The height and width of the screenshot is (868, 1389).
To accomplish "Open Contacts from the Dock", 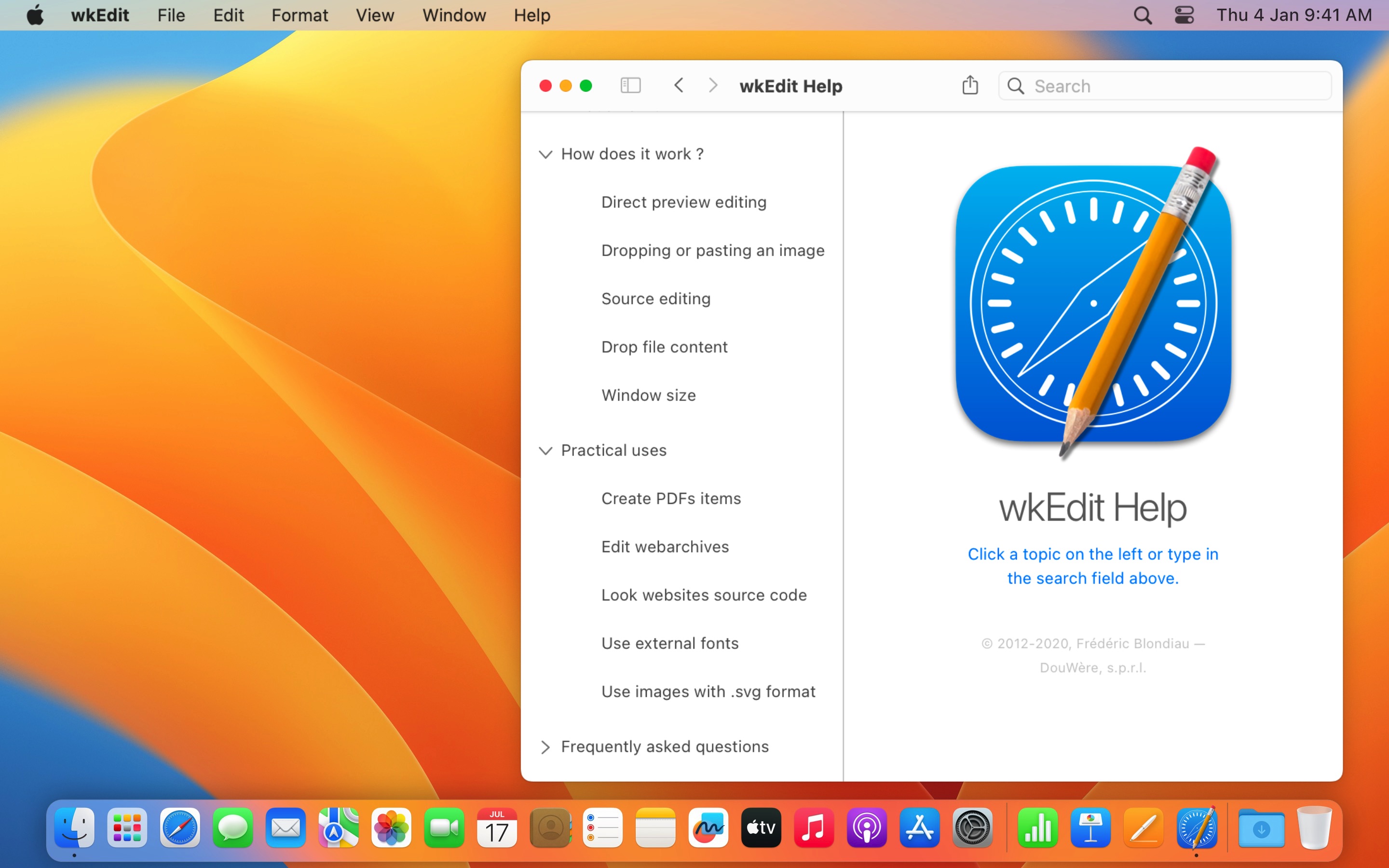I will coord(550,828).
